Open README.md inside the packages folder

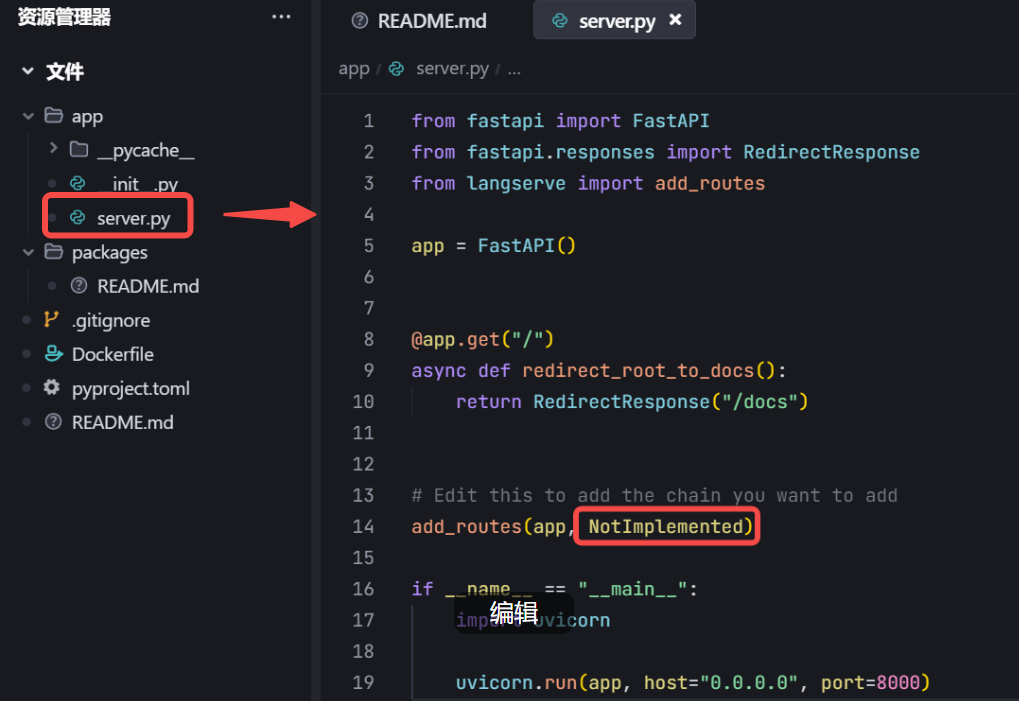[x=147, y=286]
